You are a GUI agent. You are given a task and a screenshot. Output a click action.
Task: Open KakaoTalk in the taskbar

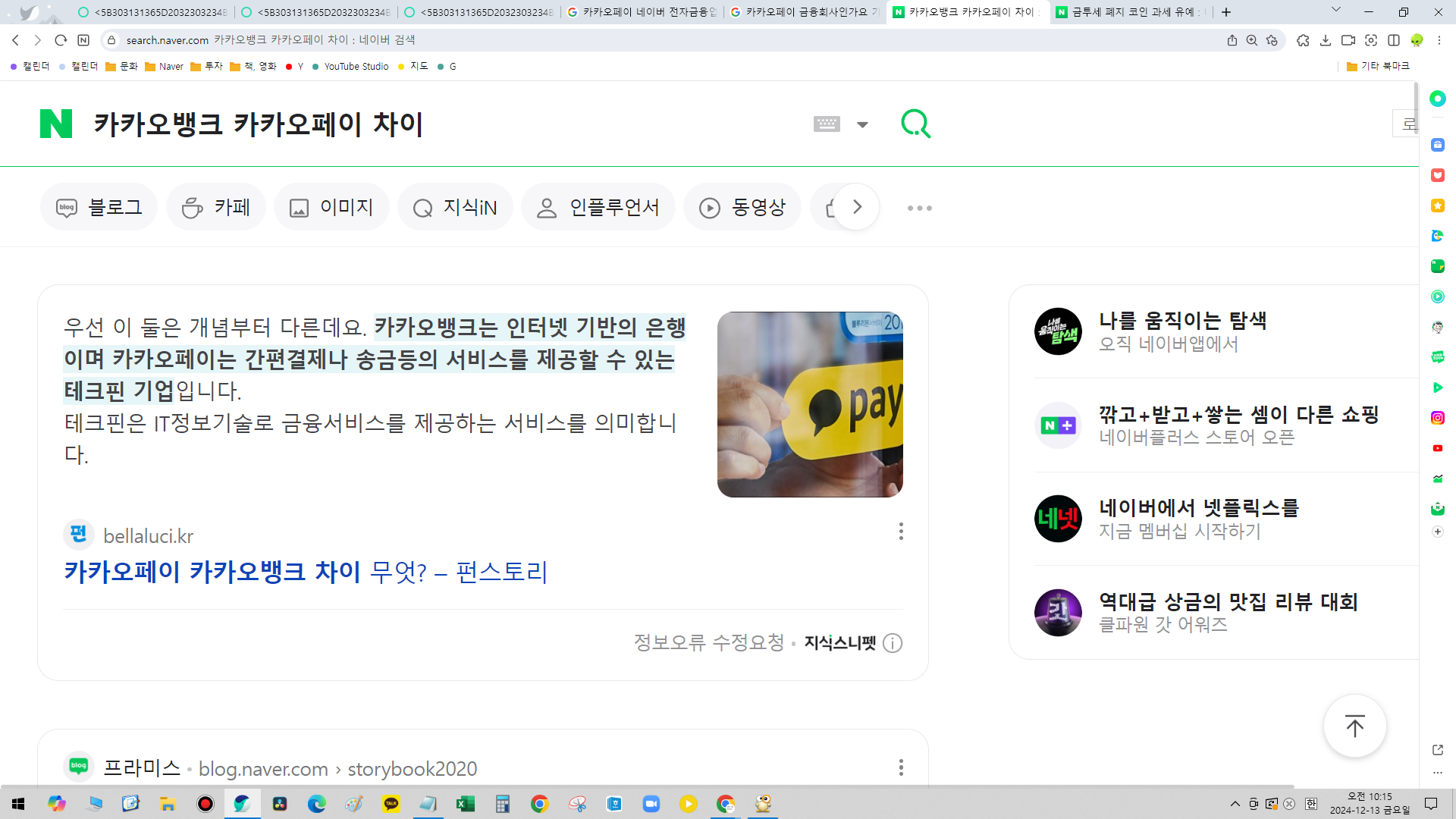coord(391,804)
